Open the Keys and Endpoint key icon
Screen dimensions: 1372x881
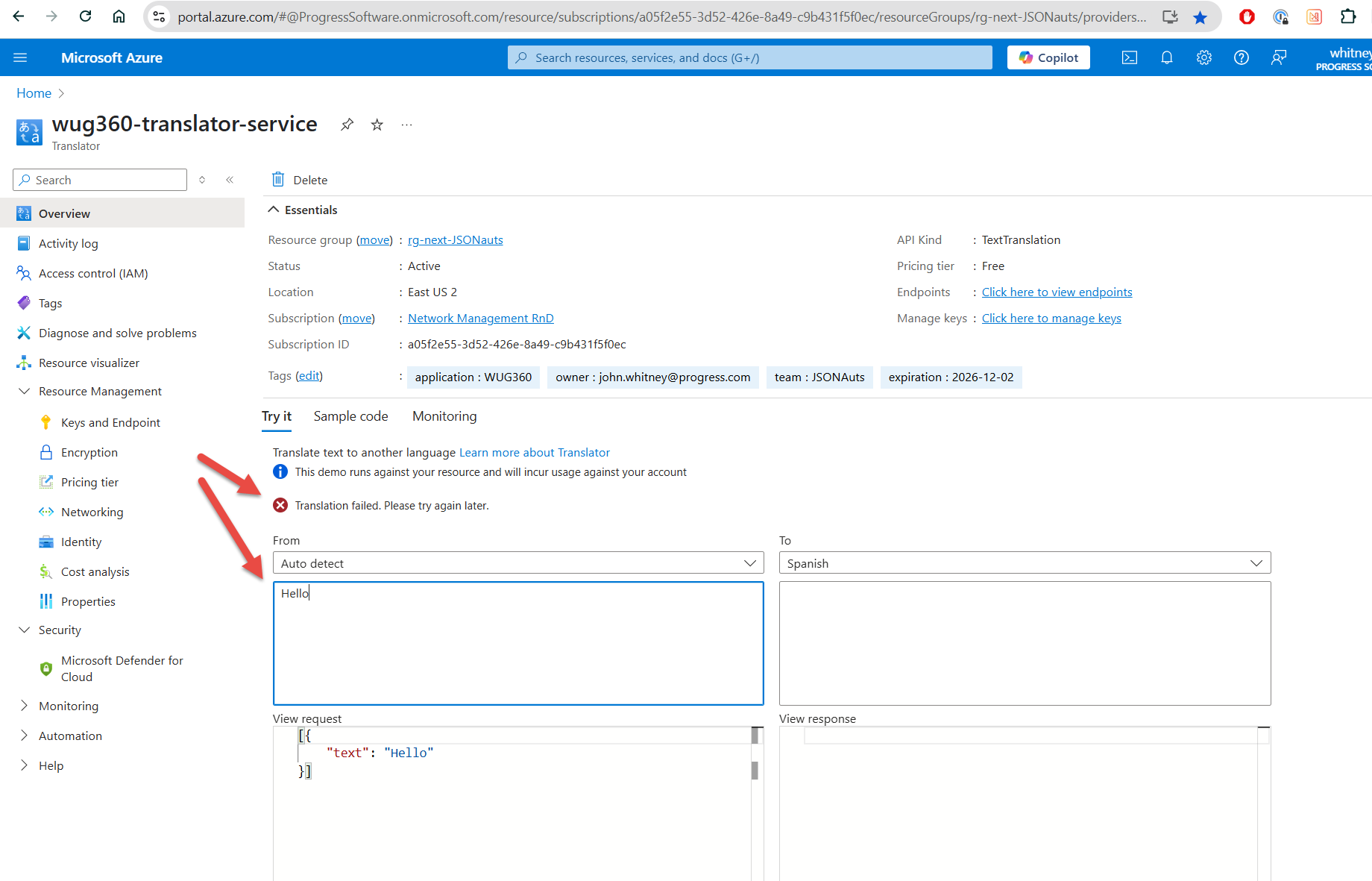point(45,422)
